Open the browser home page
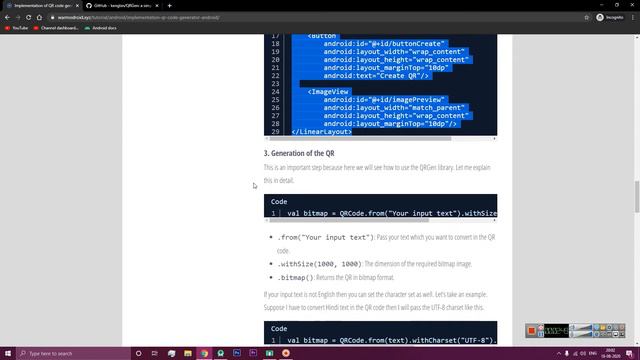This screenshot has height=360, width=640. pyautogui.click(x=39, y=18)
